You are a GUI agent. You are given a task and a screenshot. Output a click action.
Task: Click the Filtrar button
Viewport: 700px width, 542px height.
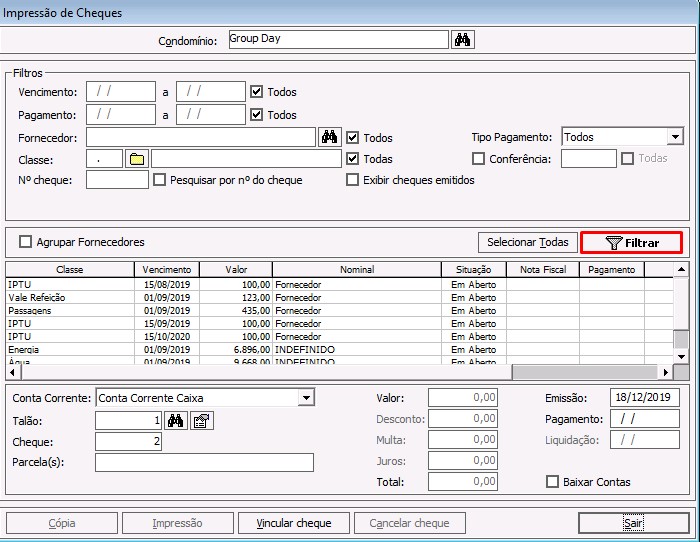(x=632, y=242)
